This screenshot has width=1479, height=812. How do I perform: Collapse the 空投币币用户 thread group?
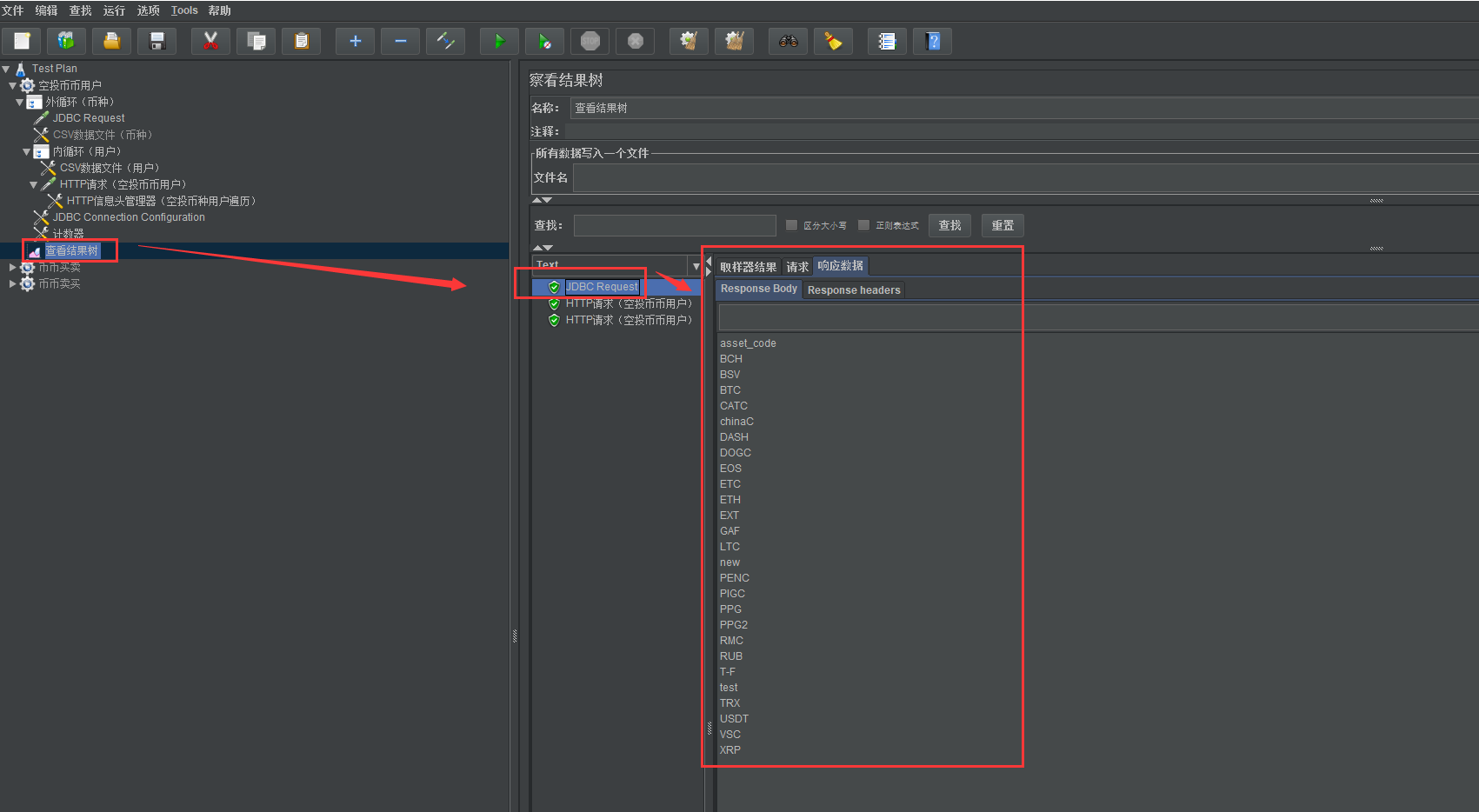(x=12, y=85)
